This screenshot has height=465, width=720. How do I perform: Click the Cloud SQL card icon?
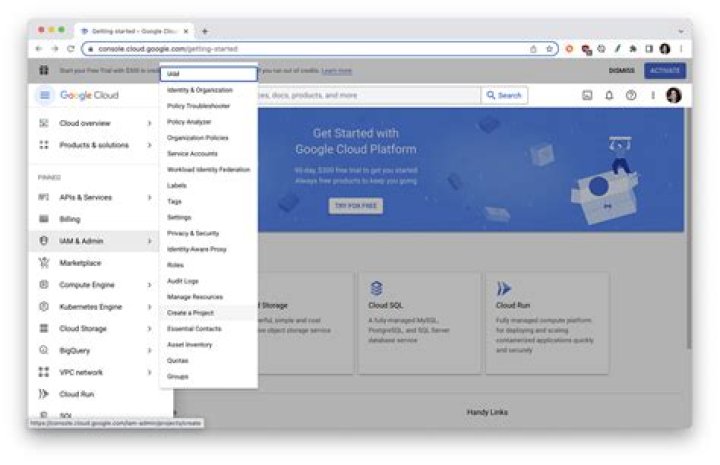[376, 288]
